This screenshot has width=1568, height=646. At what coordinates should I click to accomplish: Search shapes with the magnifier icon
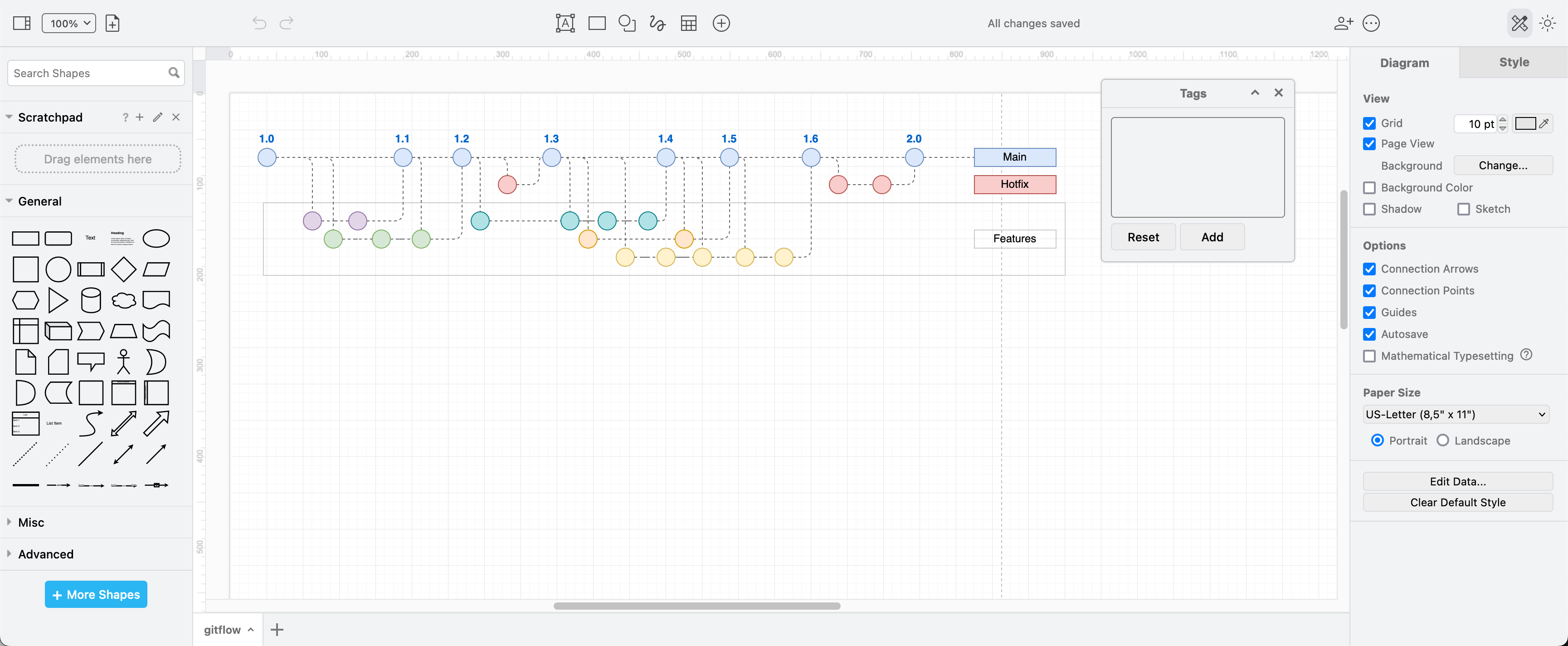pyautogui.click(x=174, y=73)
